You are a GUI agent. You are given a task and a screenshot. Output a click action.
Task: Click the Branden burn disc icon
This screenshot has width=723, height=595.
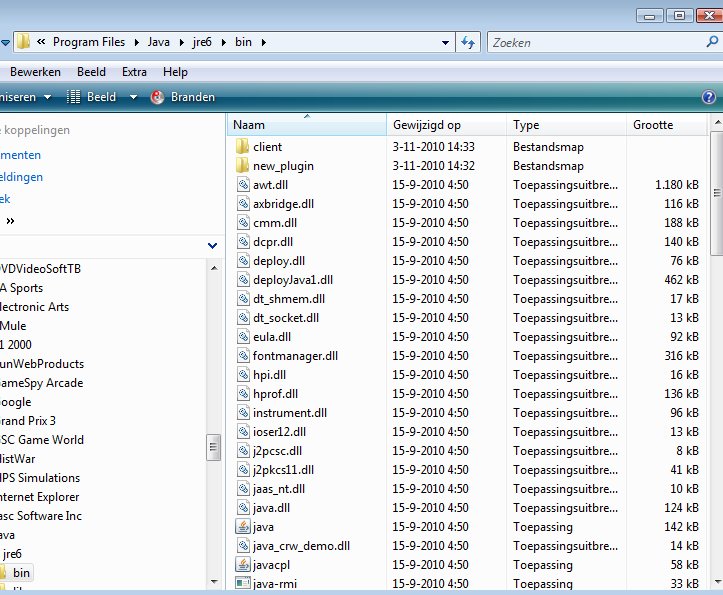pyautogui.click(x=157, y=97)
